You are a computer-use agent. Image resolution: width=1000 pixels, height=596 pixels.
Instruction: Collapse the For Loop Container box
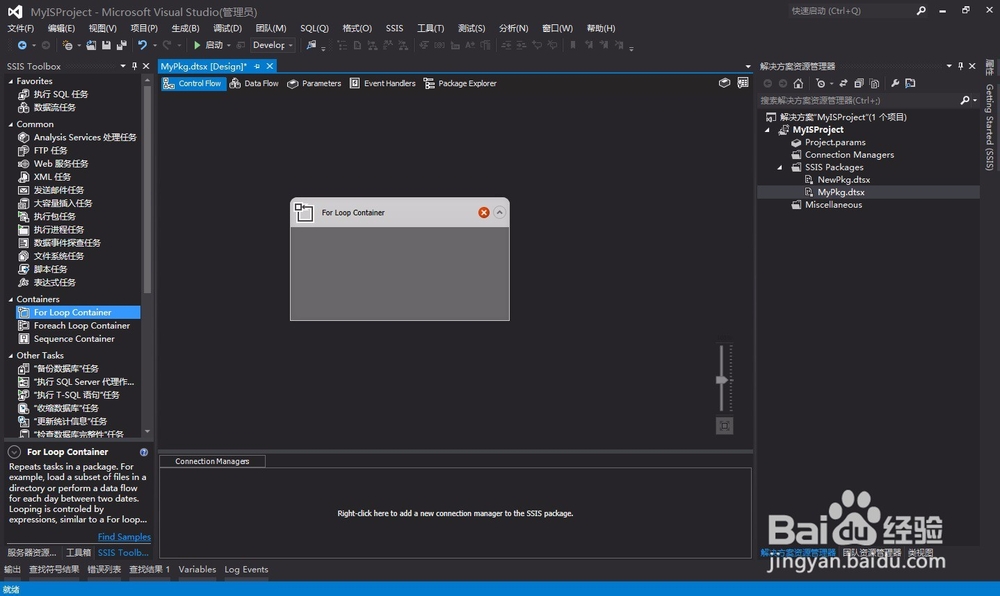(x=499, y=212)
